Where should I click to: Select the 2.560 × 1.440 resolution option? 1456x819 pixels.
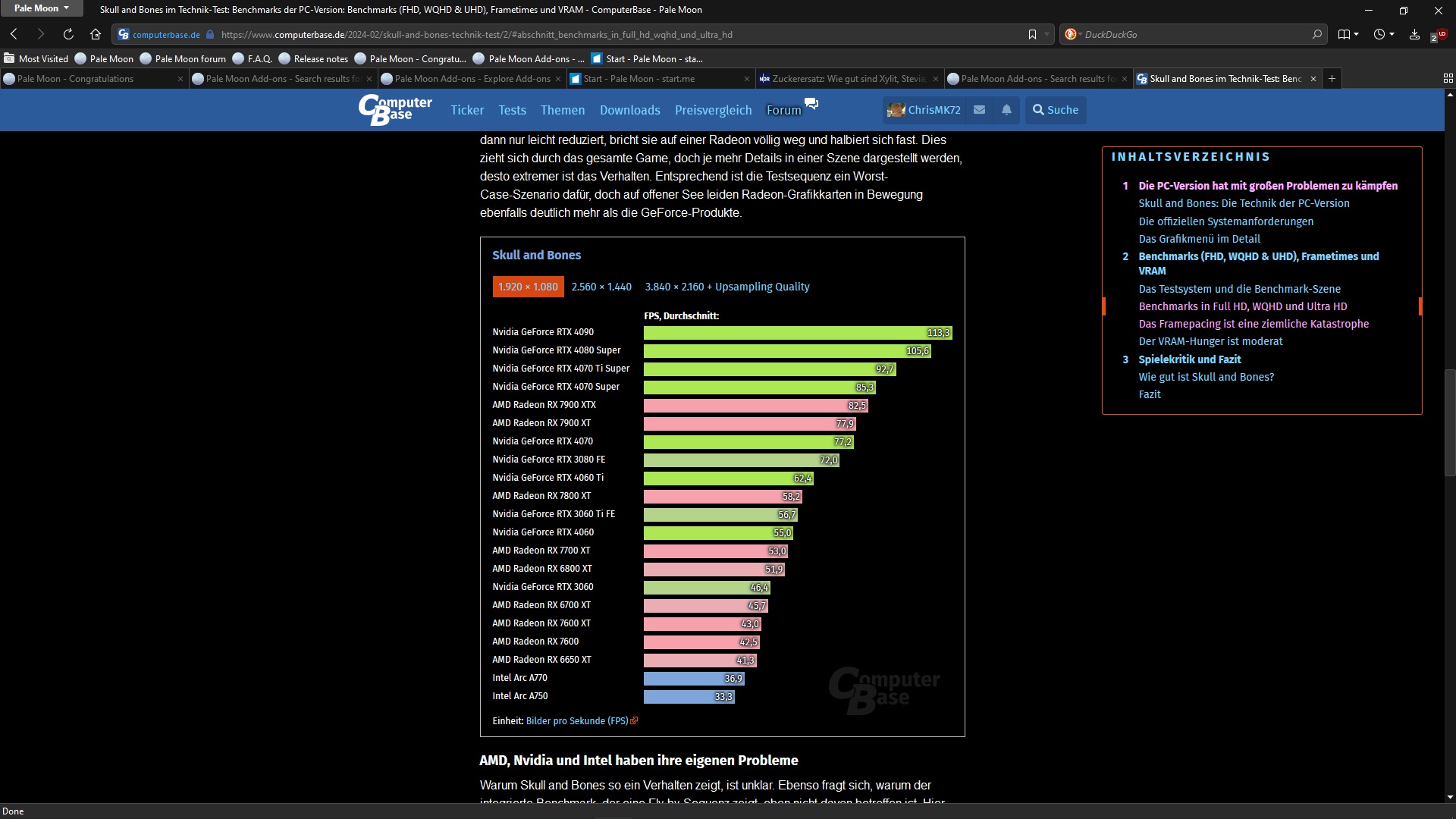(x=601, y=287)
